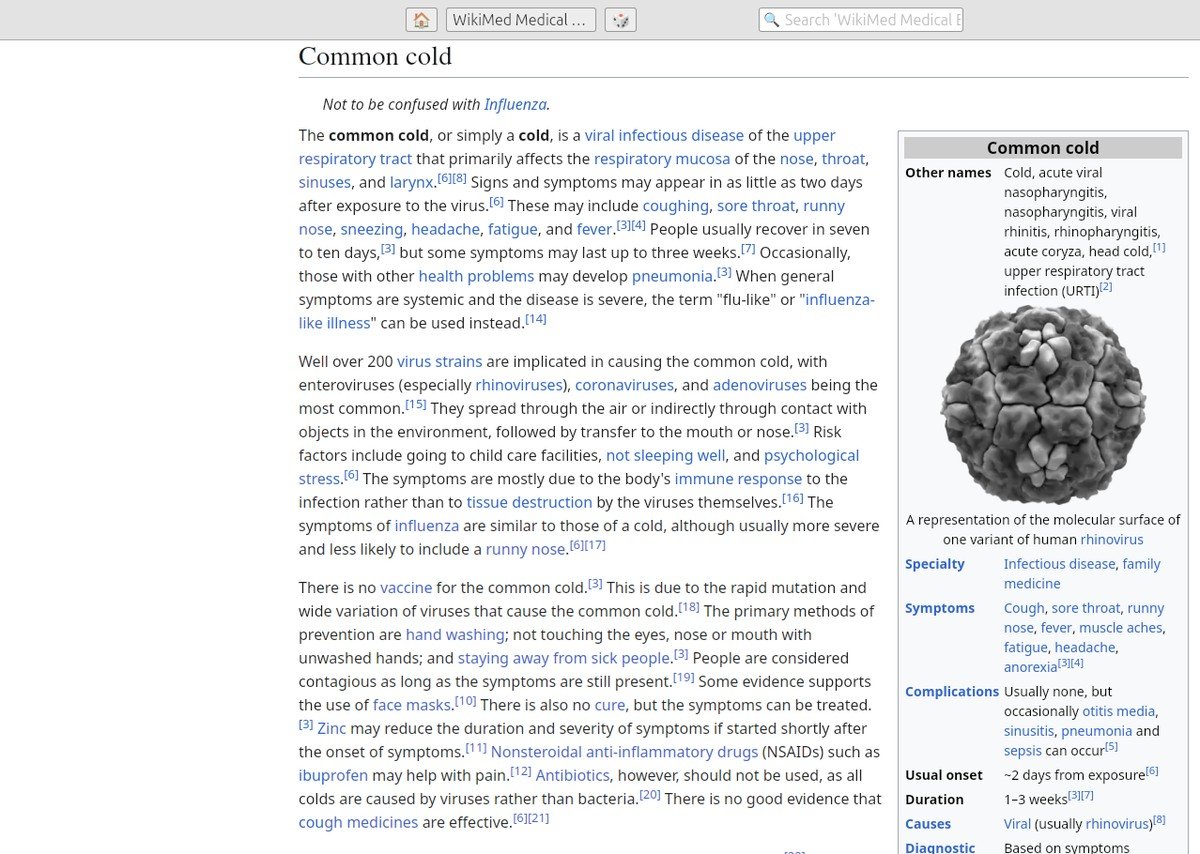Open the anorexia link in infobox
The image size is (1200, 854).
tap(1030, 667)
